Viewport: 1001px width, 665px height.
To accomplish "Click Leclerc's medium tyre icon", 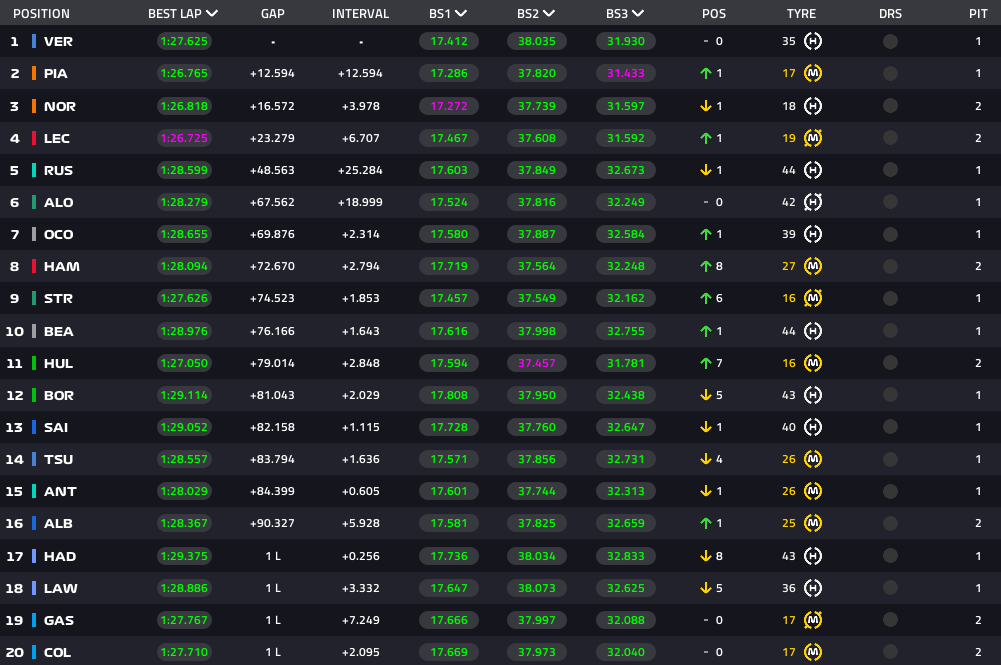I will pyautogui.click(x=813, y=138).
